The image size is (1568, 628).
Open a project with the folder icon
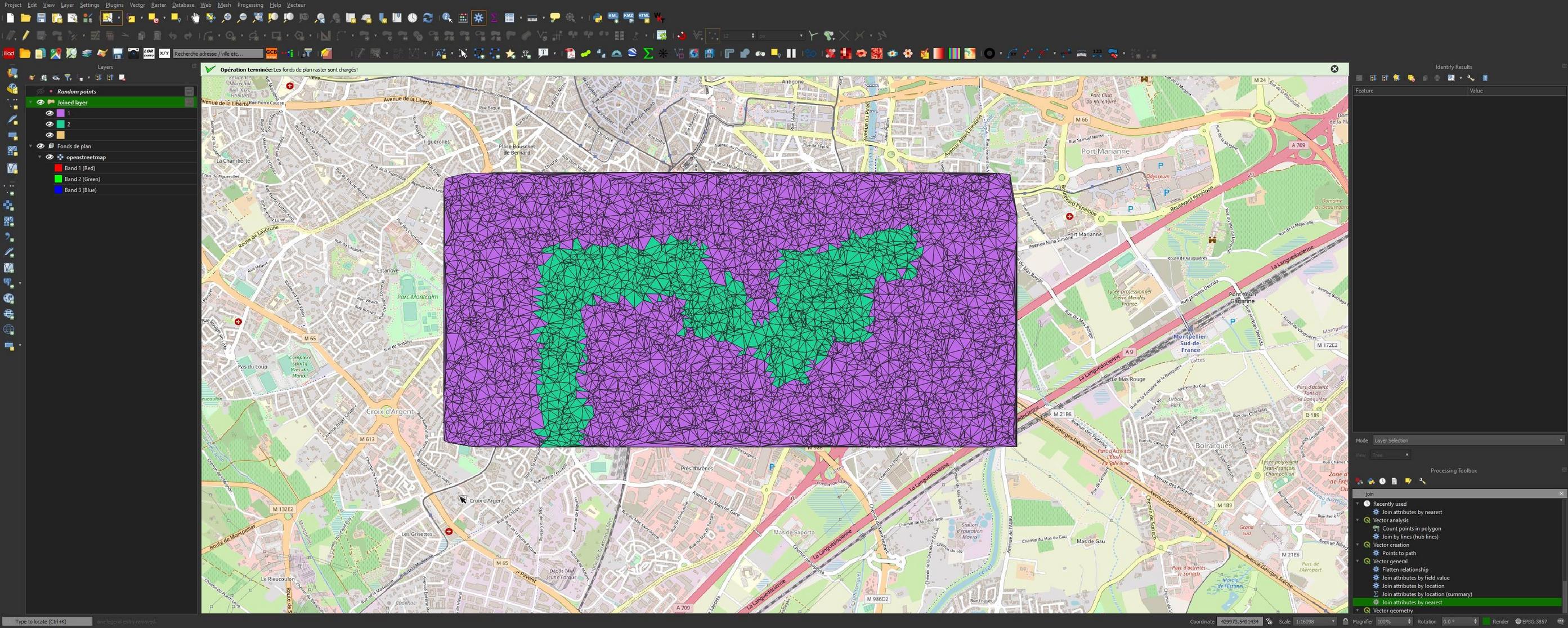(x=25, y=18)
